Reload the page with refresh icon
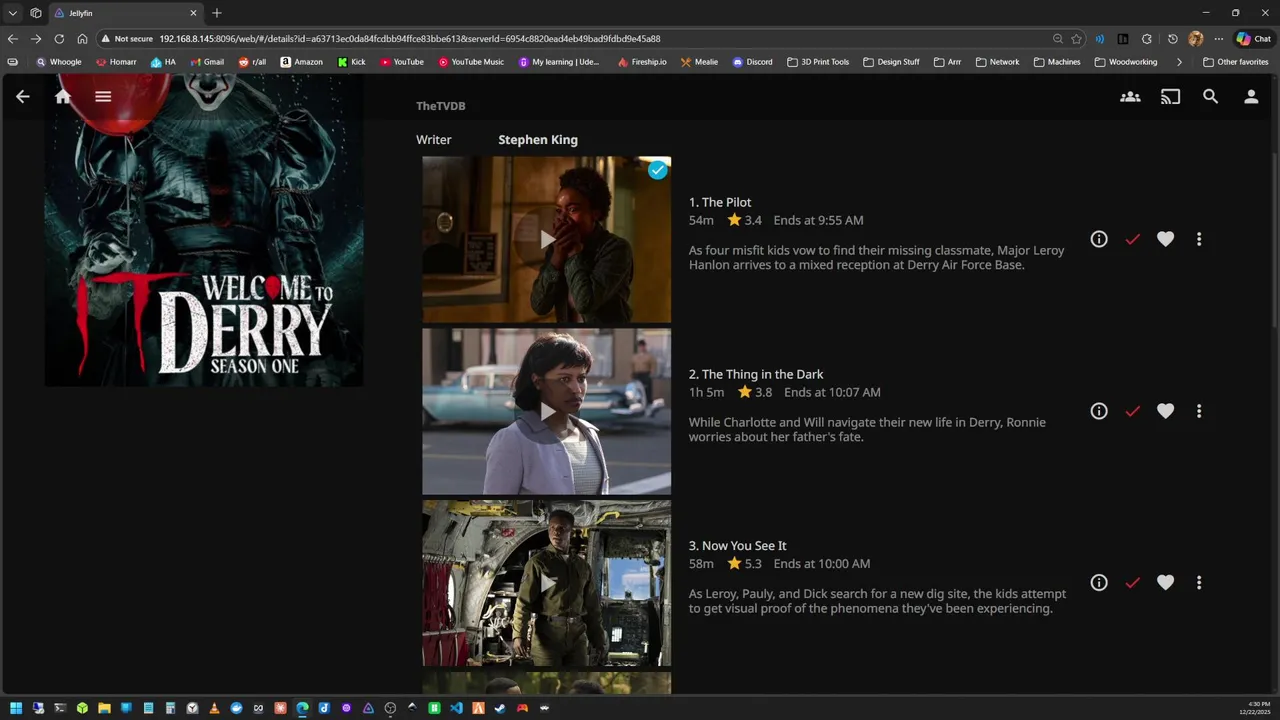1280x720 pixels. [59, 39]
